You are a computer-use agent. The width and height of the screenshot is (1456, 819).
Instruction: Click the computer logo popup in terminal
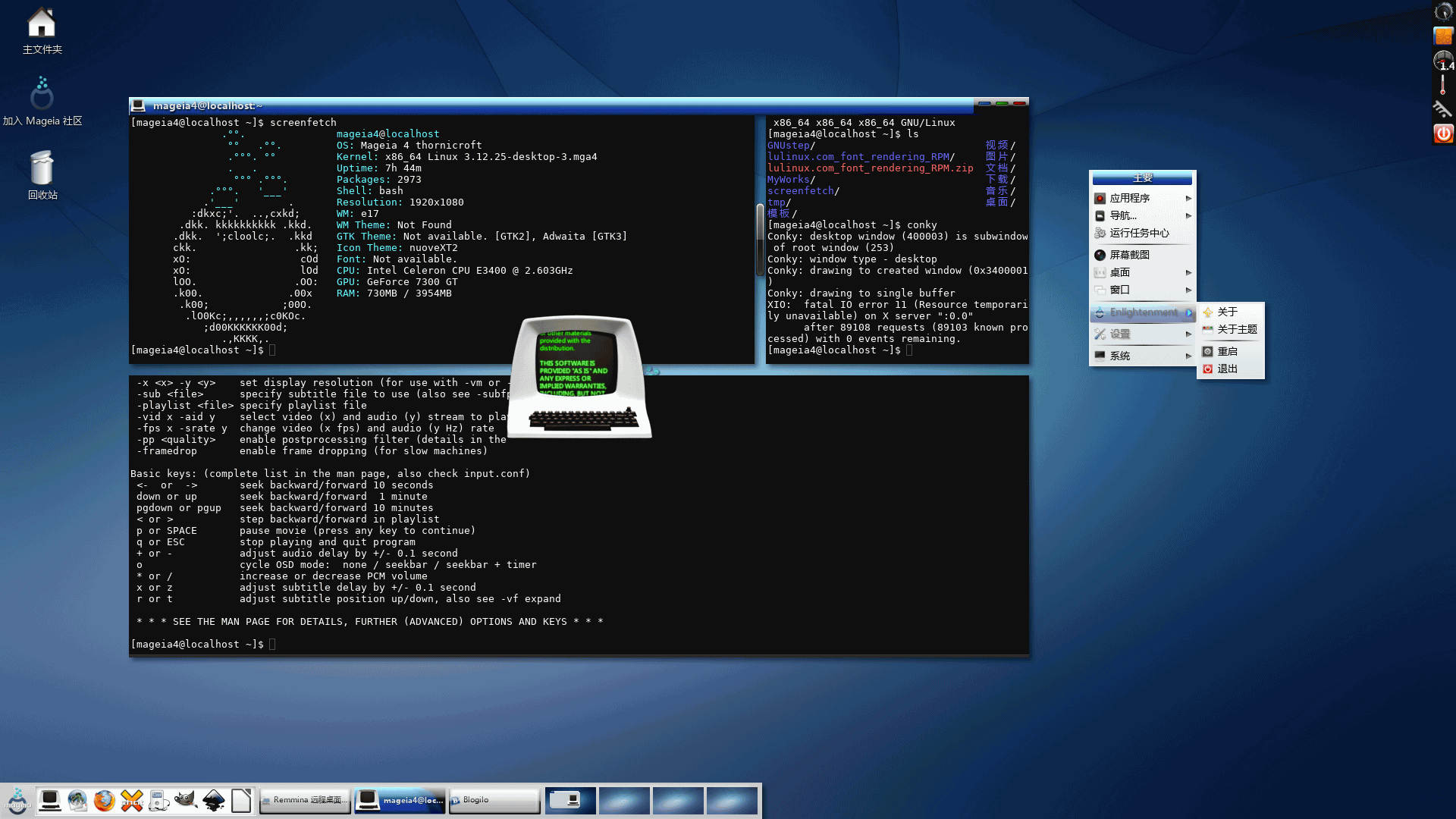pos(579,377)
